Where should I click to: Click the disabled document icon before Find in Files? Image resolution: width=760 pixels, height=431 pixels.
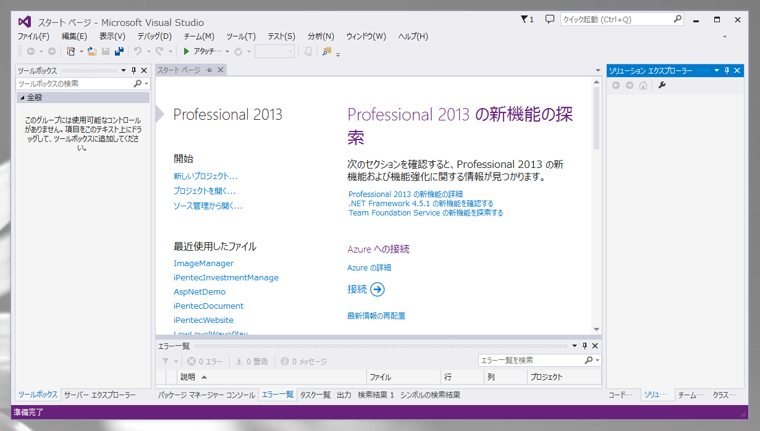pos(308,51)
